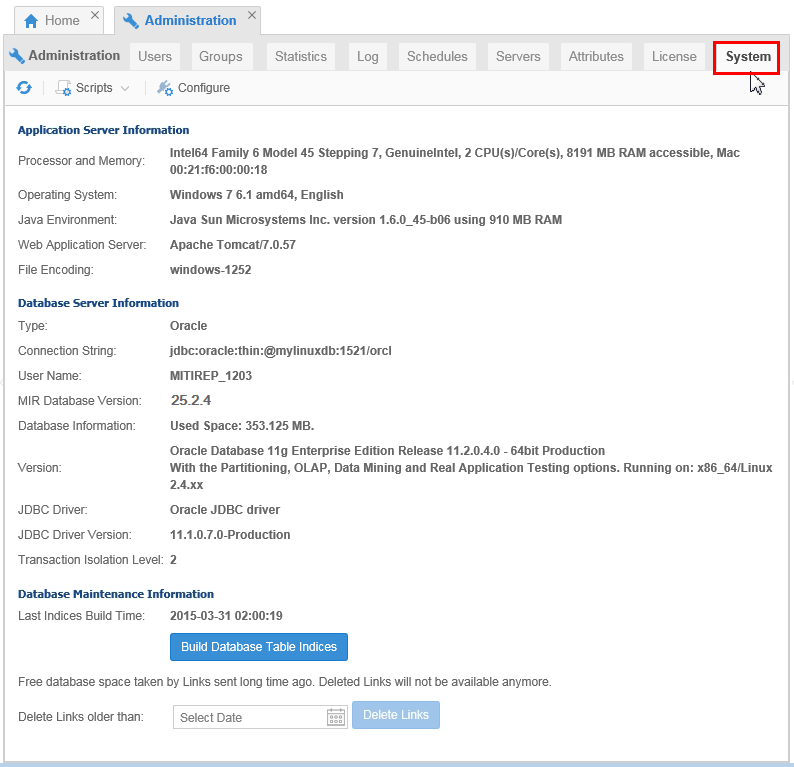Open the Log tab
Image resolution: width=794 pixels, height=767 pixels.
(368, 56)
